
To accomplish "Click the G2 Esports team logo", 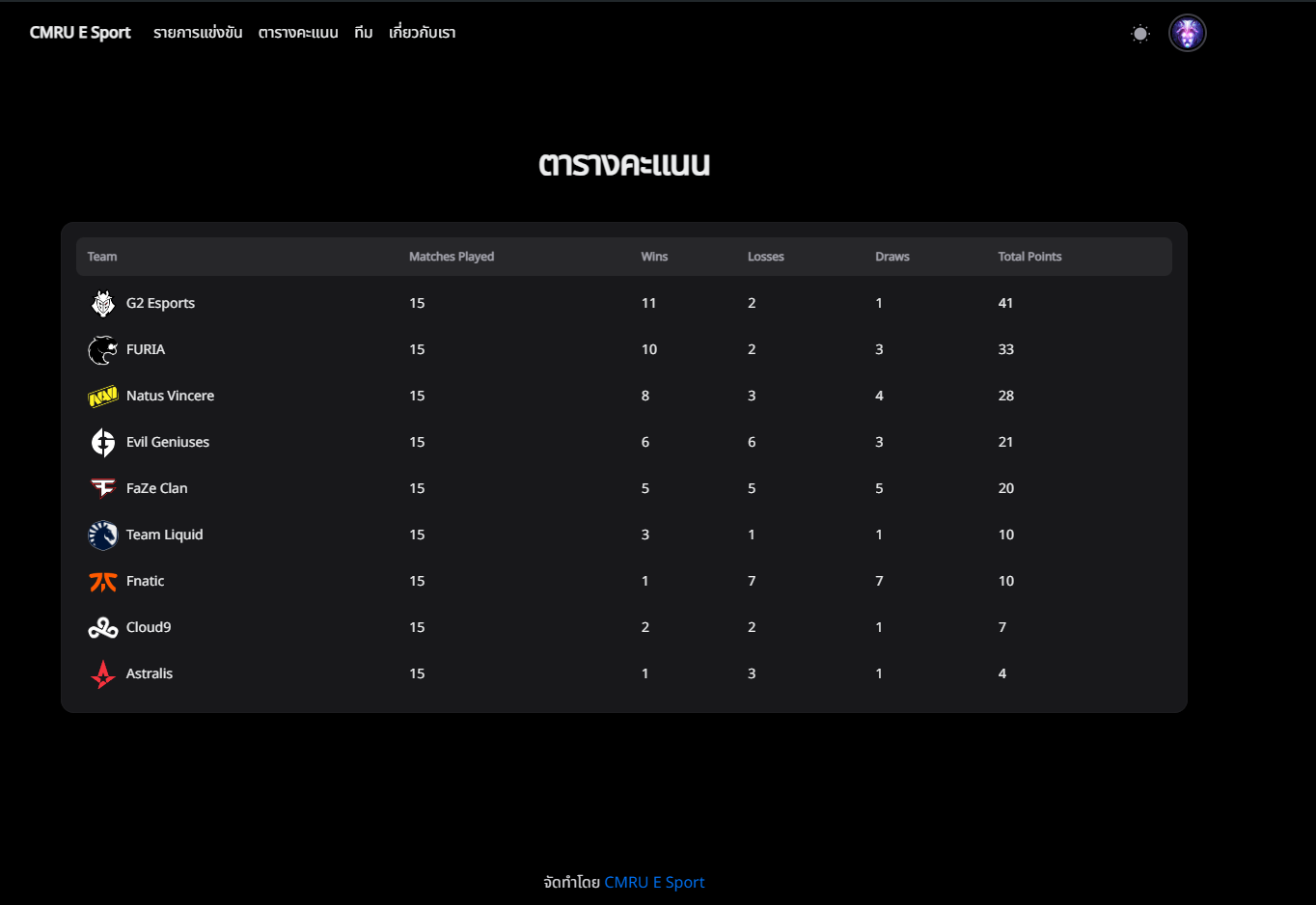I will 103,303.
